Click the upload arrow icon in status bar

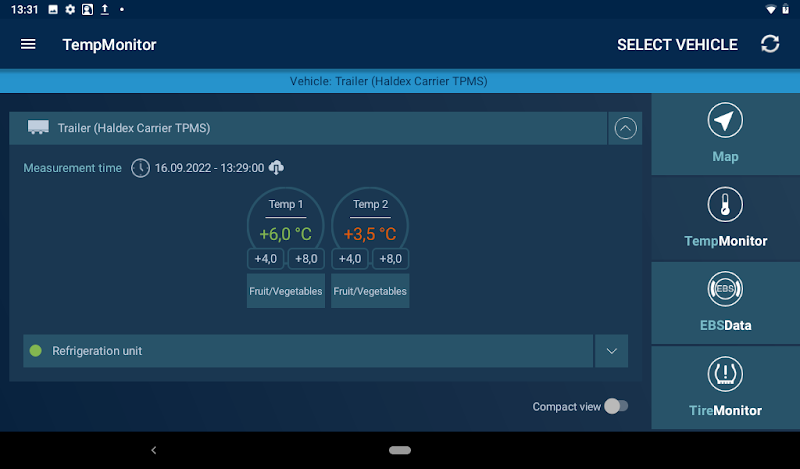coord(105,9)
